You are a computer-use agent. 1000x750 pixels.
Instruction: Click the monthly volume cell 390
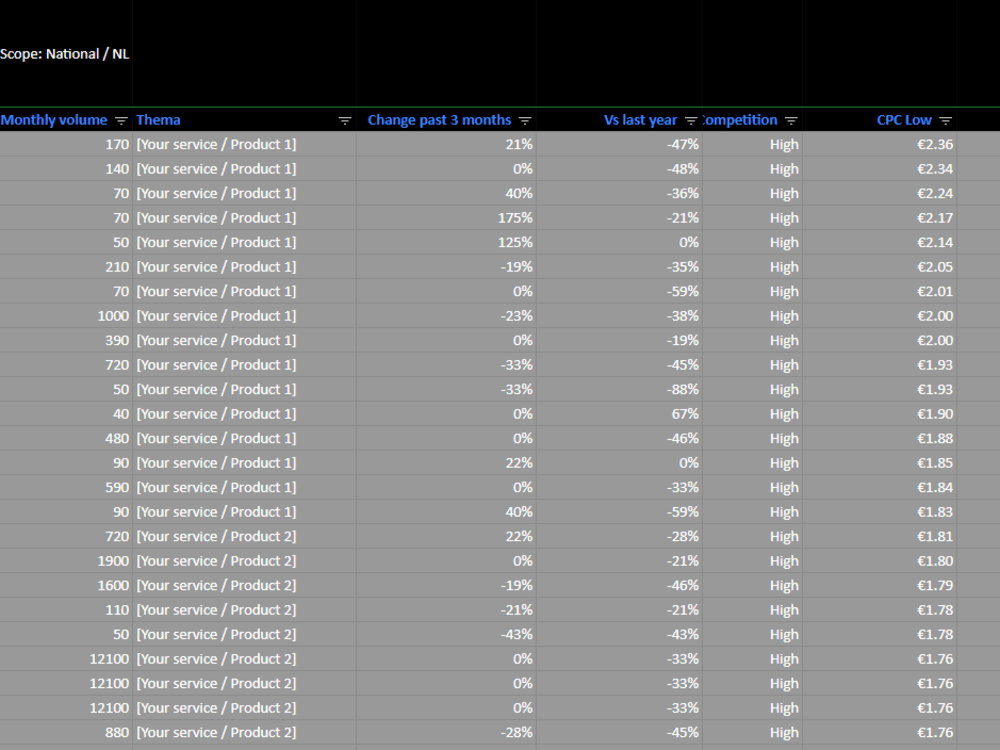pyautogui.click(x=66, y=341)
